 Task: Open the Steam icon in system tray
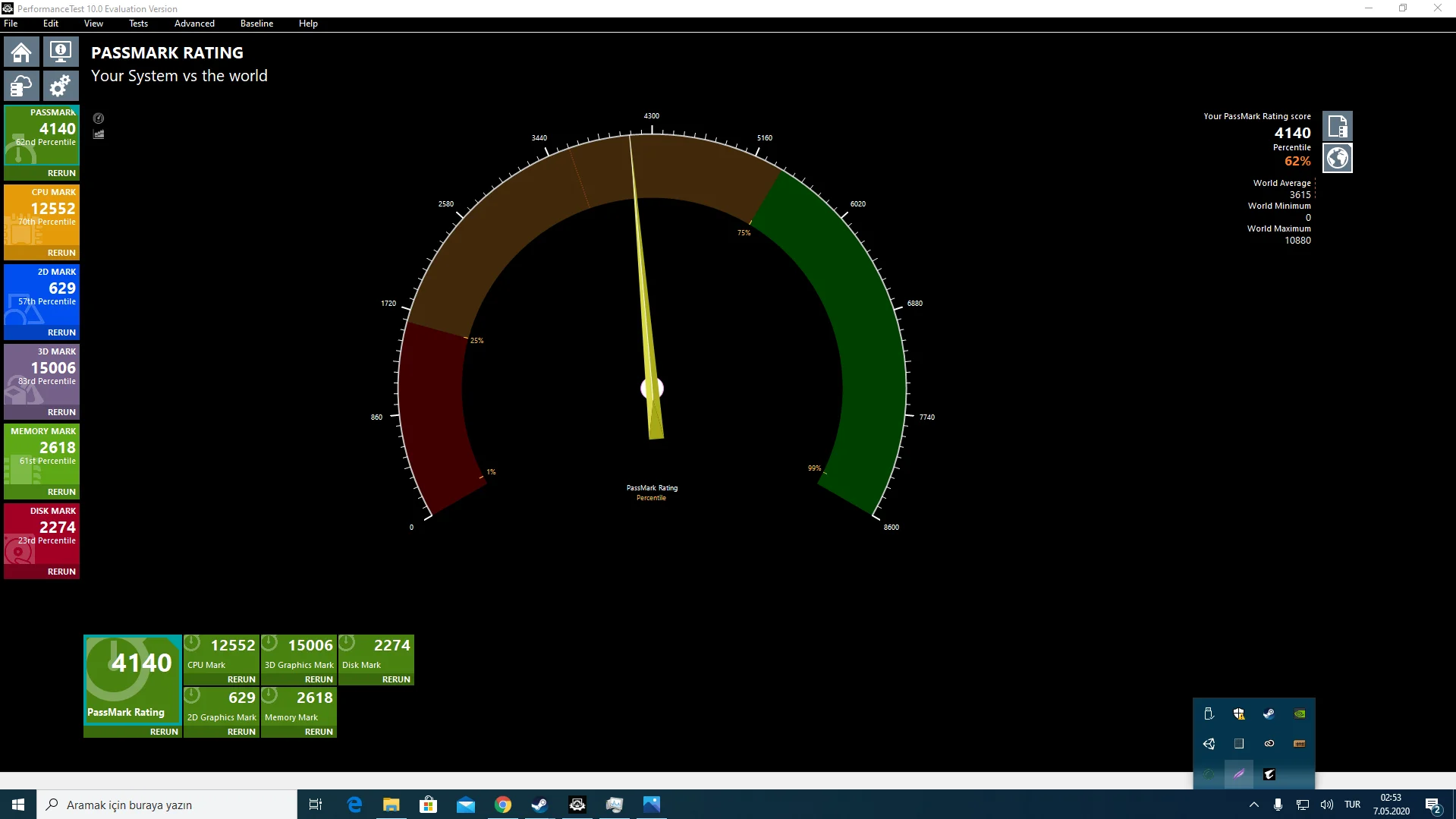pyautogui.click(x=1269, y=713)
